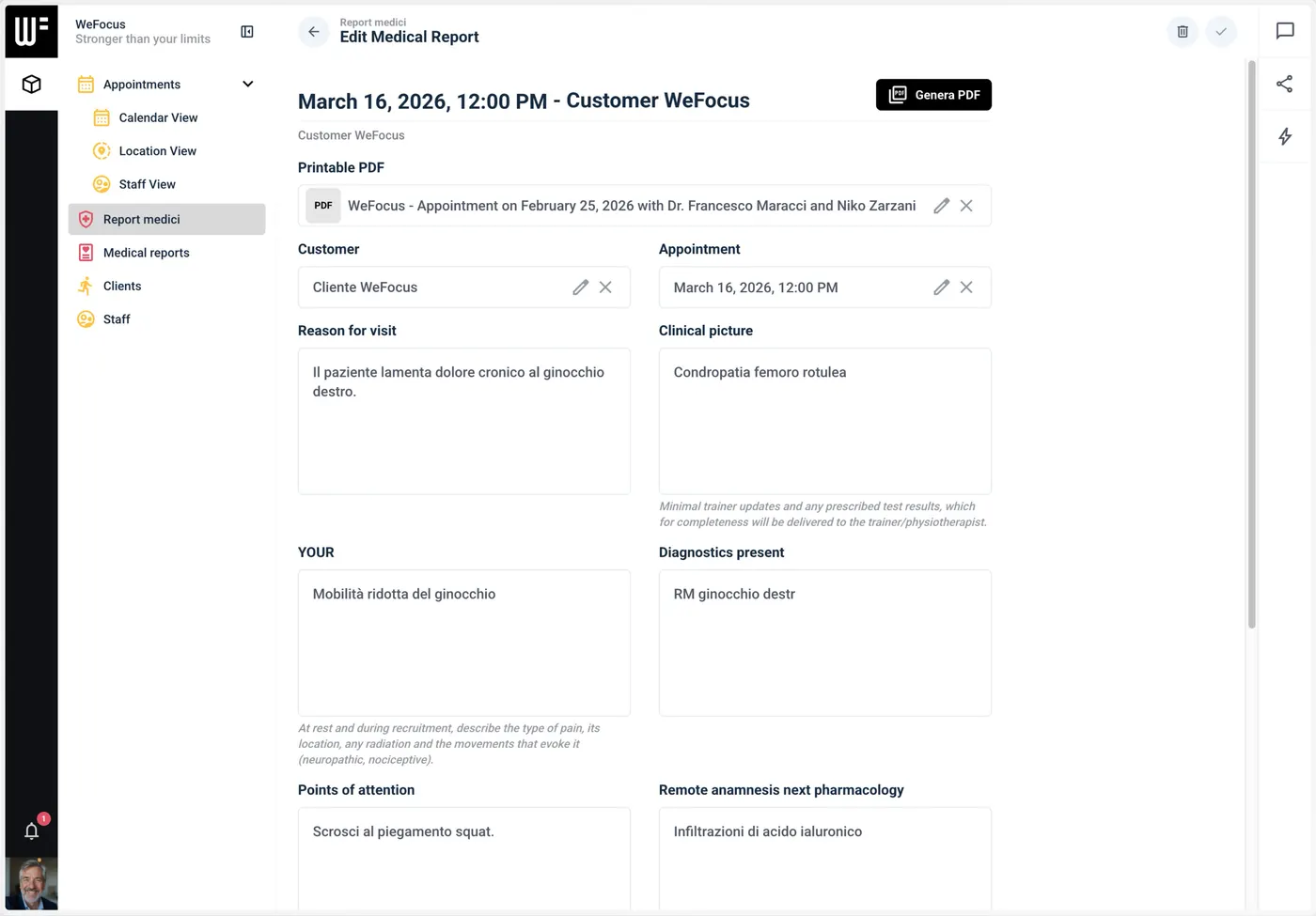The height and width of the screenshot is (916, 1316).
Task: Click into Diagnostics present text area
Action: pos(825,643)
